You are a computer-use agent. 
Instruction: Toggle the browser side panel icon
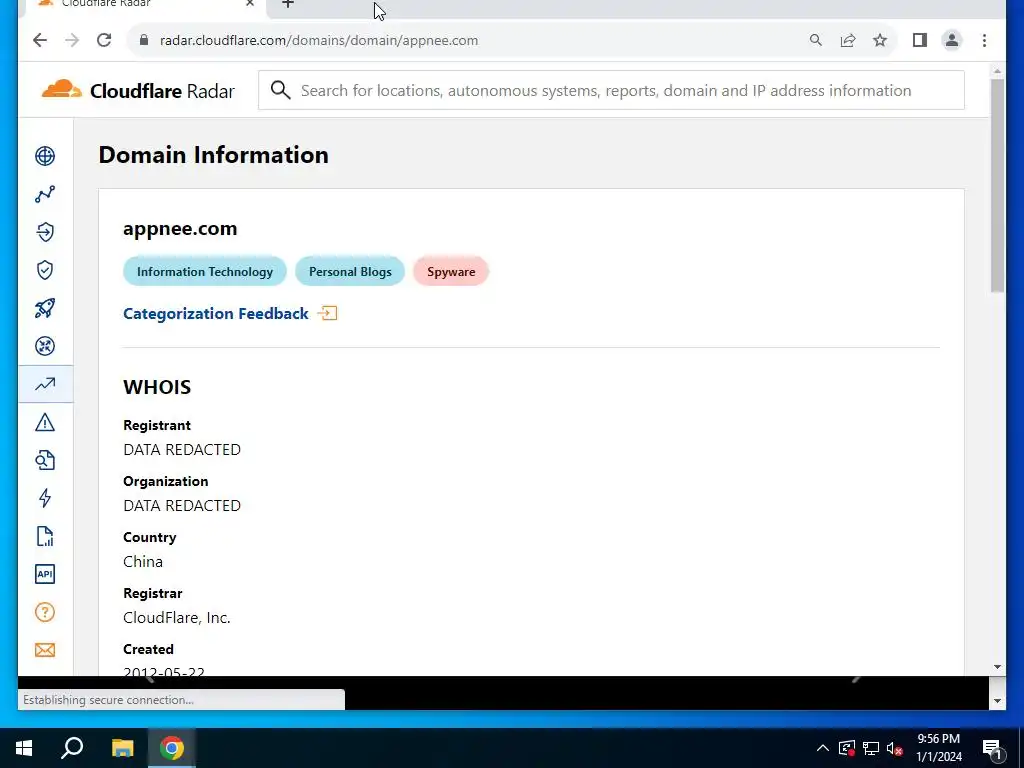click(x=920, y=40)
